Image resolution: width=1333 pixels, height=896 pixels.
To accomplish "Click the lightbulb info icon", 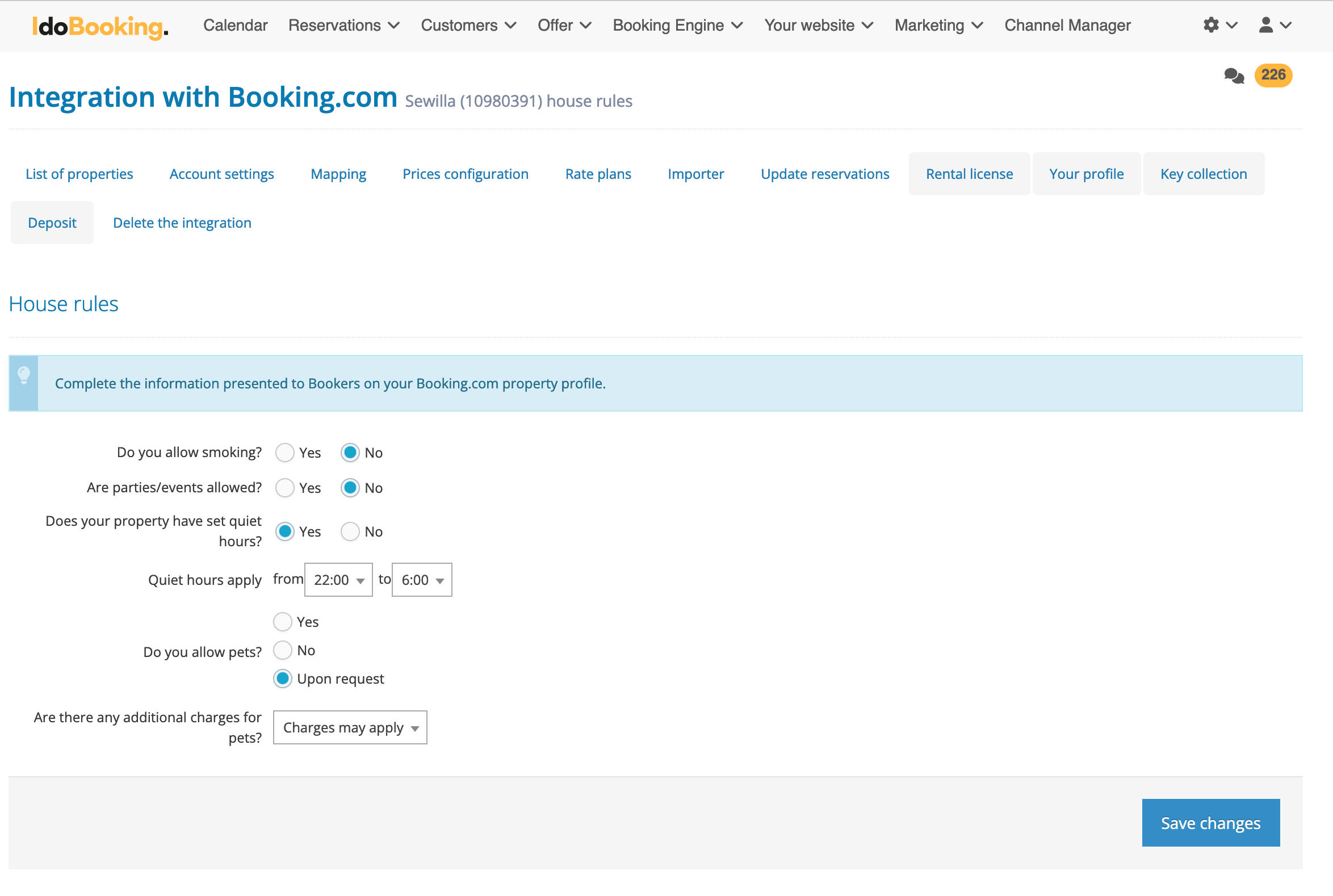I will [23, 376].
